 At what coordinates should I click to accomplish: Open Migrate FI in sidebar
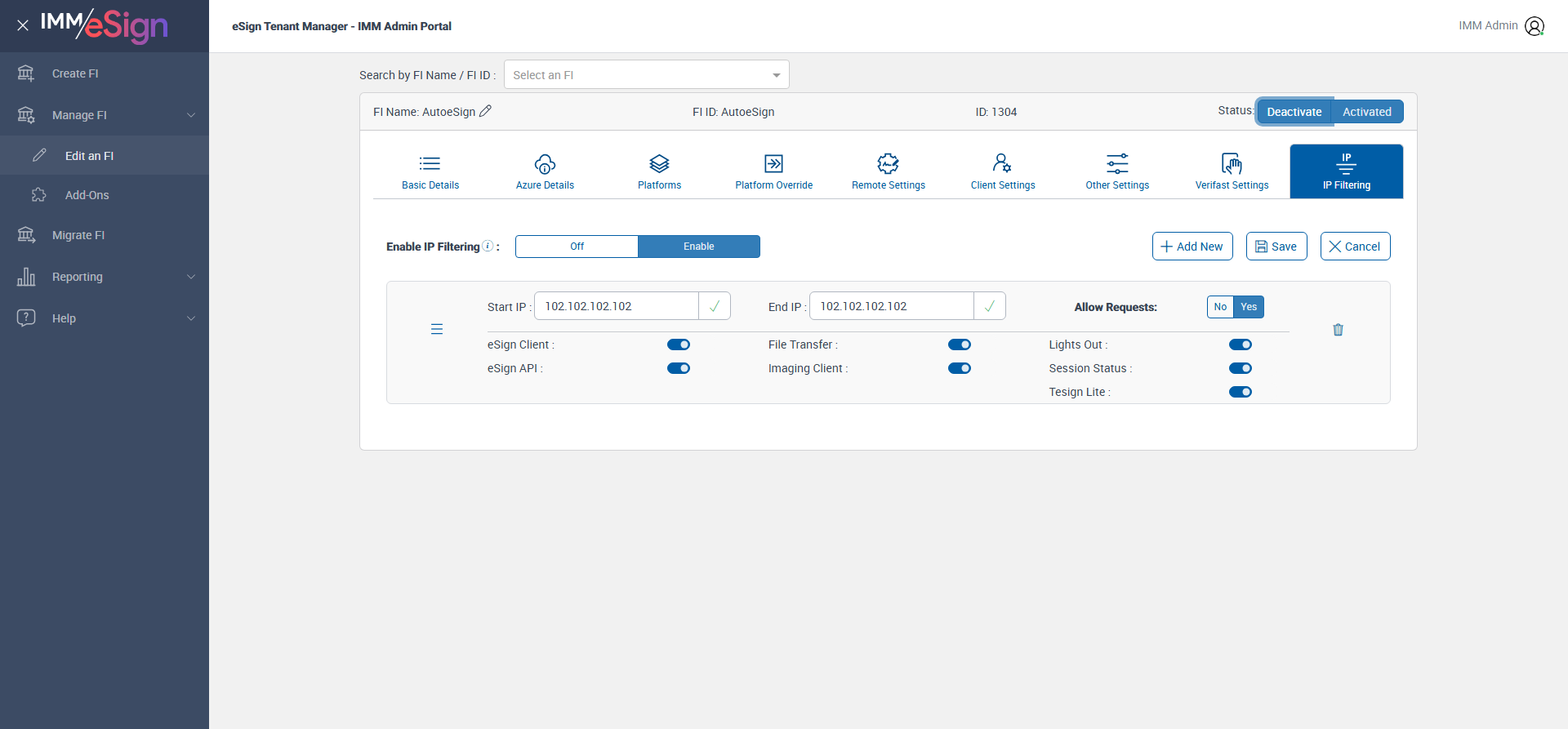pos(105,235)
